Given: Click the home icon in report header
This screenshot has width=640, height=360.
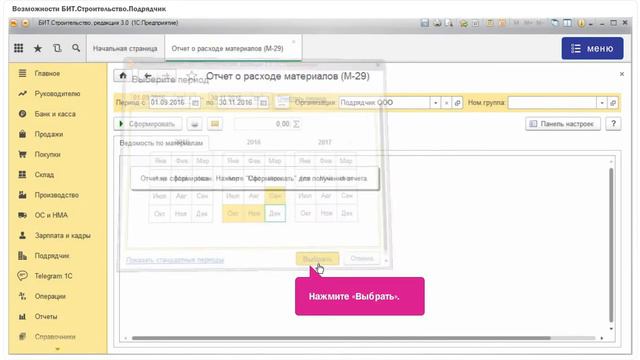Looking at the screenshot, I should point(123,76).
